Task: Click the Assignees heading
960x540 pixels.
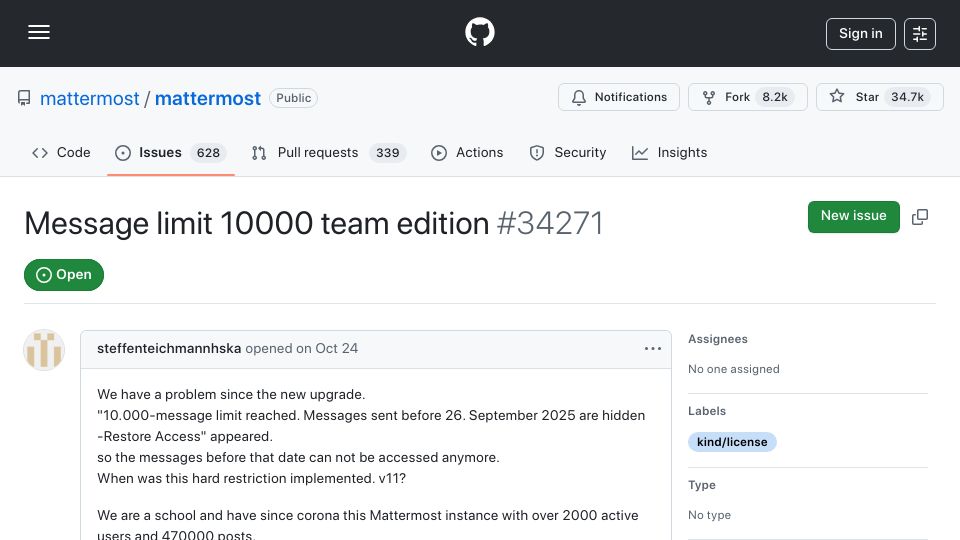Action: tap(718, 339)
